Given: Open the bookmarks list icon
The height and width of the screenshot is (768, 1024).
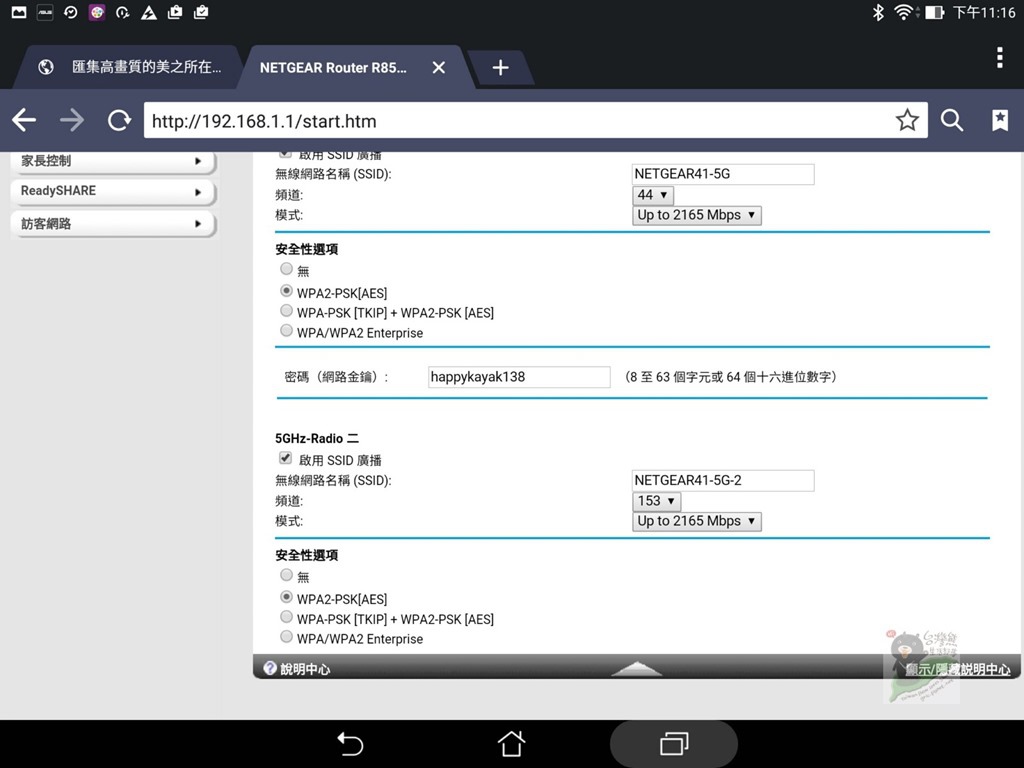Looking at the screenshot, I should pyautogui.click(x=1000, y=120).
